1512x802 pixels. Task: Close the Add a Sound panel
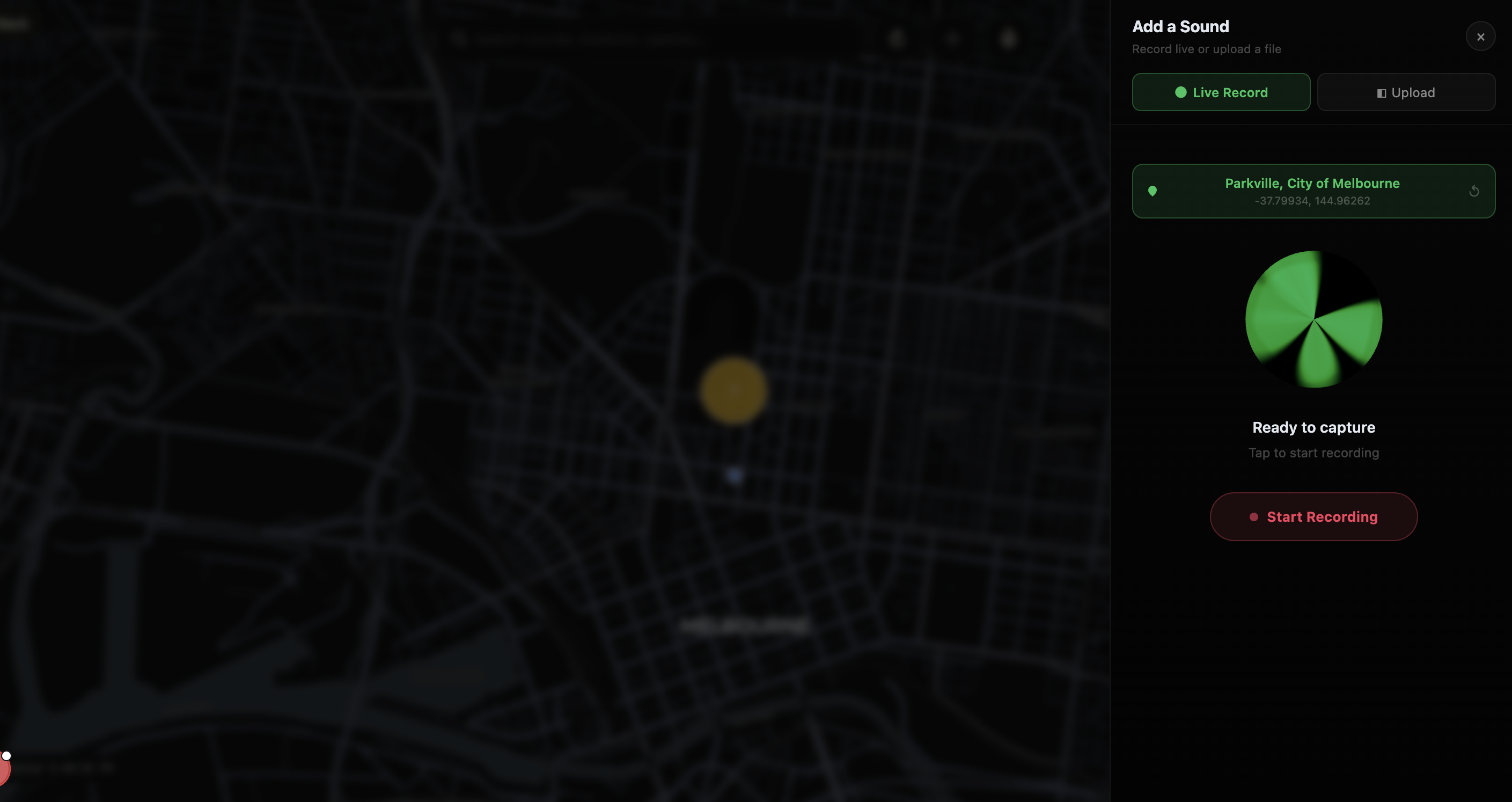1480,37
